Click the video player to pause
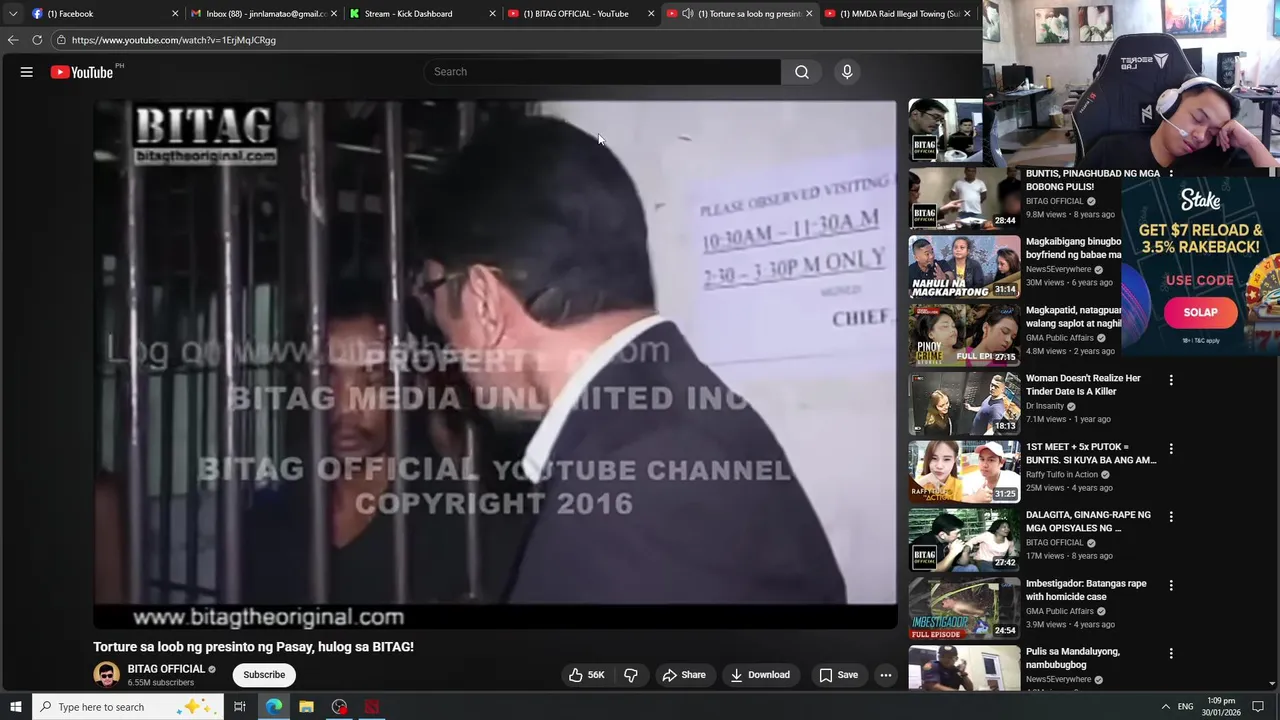 click(495, 364)
